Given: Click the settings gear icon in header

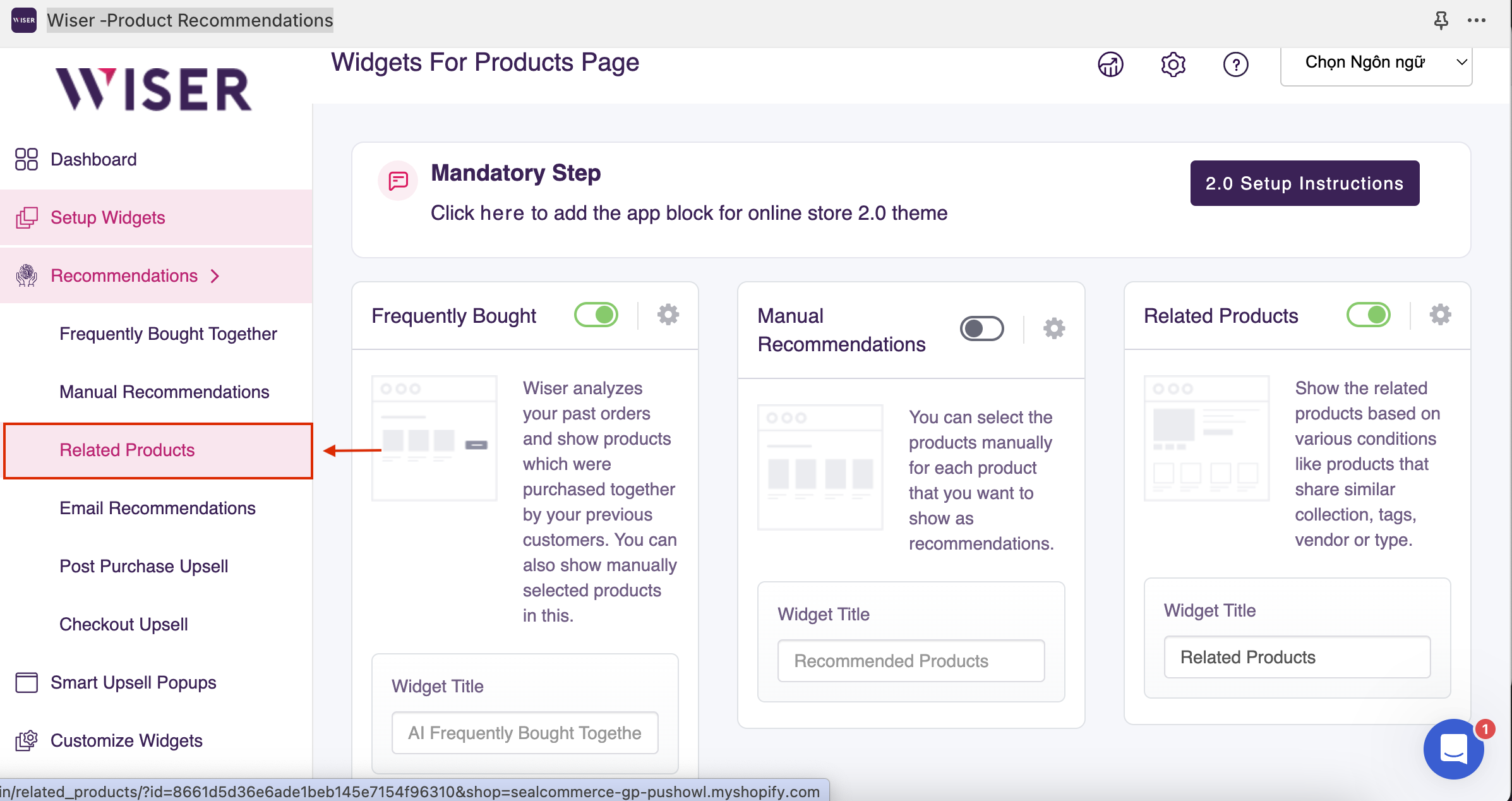Looking at the screenshot, I should 1173,64.
